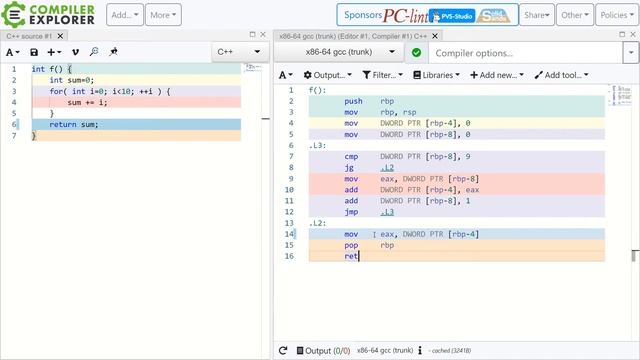
Task: Open the Output (0/0) panel button
Action: (x=323, y=351)
